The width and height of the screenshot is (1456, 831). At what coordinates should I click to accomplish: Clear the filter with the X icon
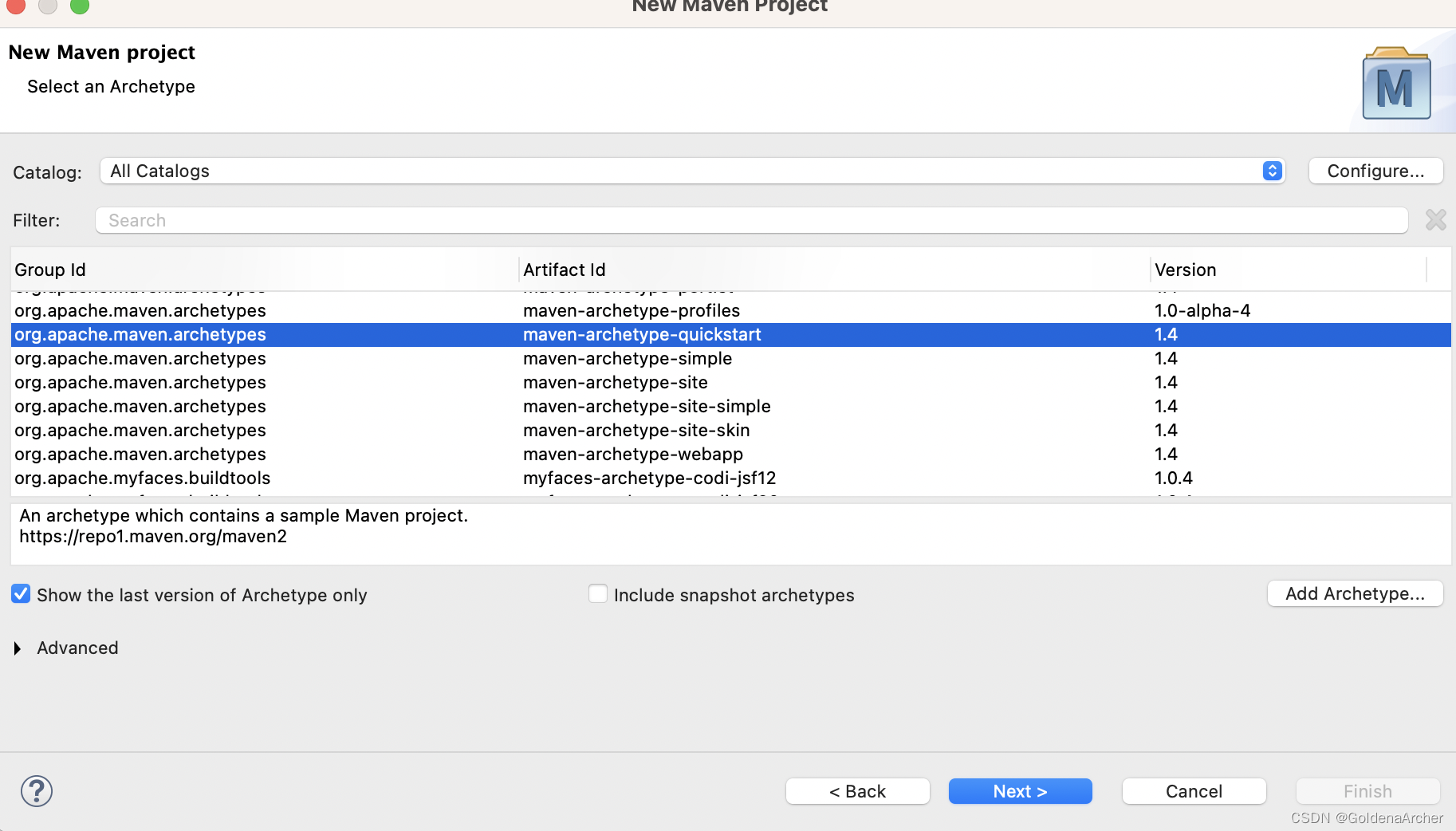click(x=1435, y=220)
